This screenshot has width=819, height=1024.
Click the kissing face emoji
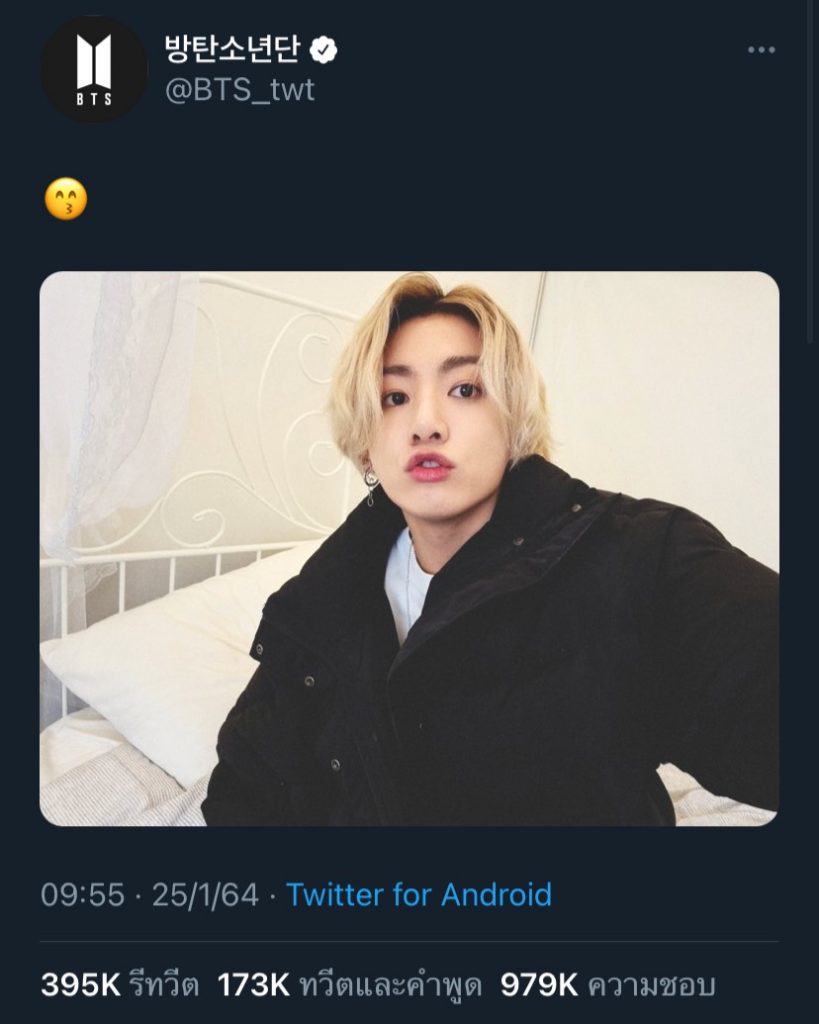click(66, 198)
